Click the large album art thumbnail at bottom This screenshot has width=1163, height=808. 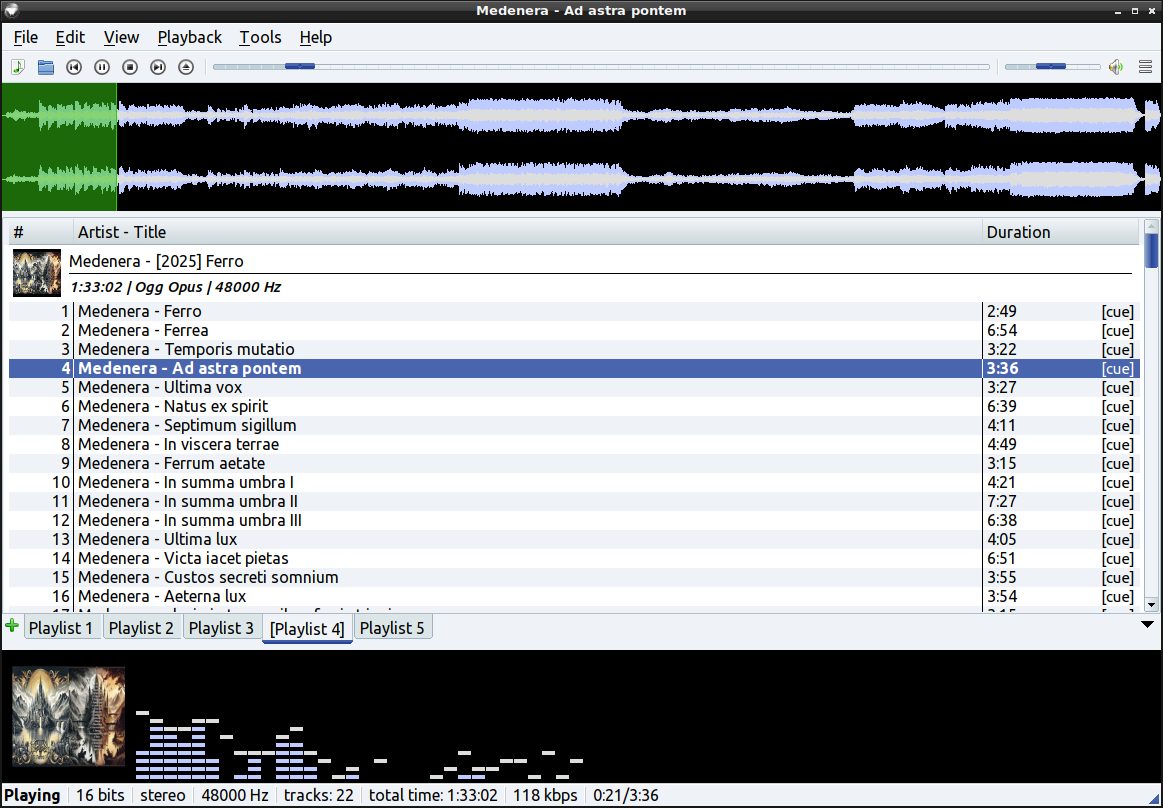(69, 716)
